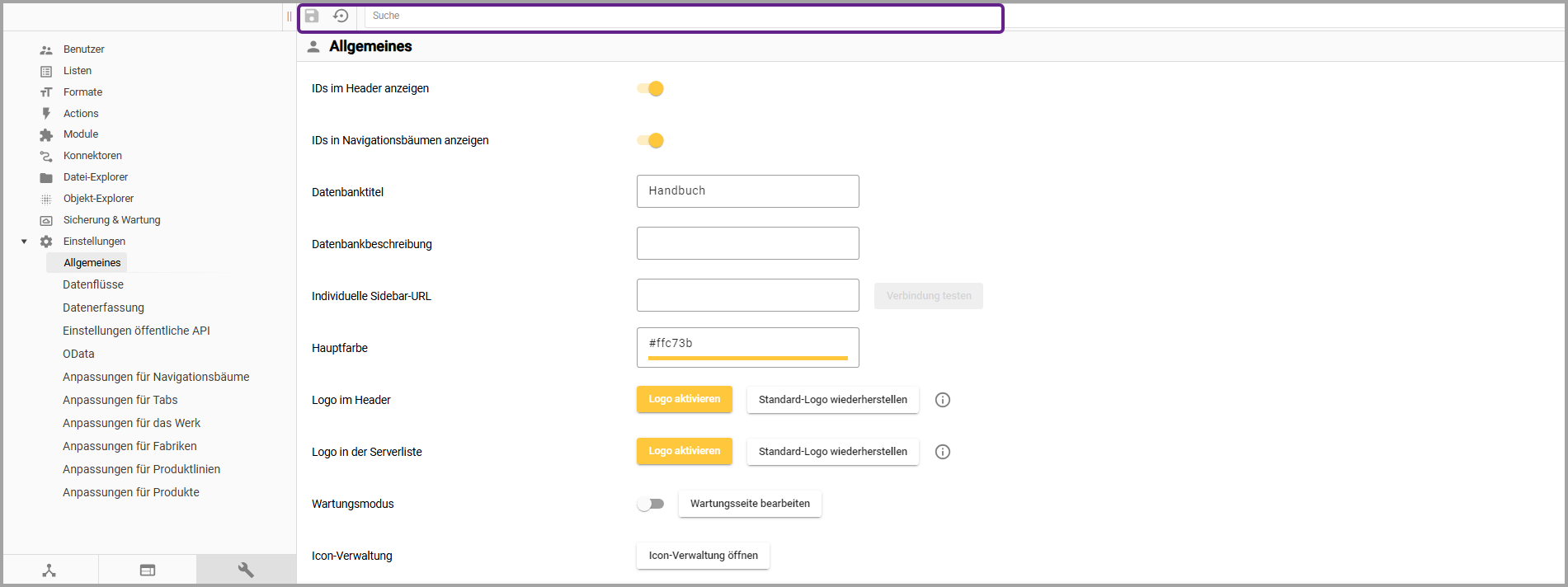
Task: Collapse the Einstellungen tree node arrow
Action: pos(24,242)
